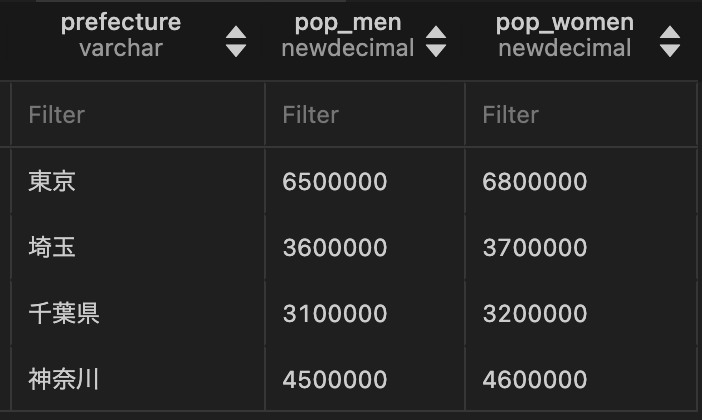The width and height of the screenshot is (702, 420).
Task: Focus the prefecture Filter field
Action: click(138, 115)
